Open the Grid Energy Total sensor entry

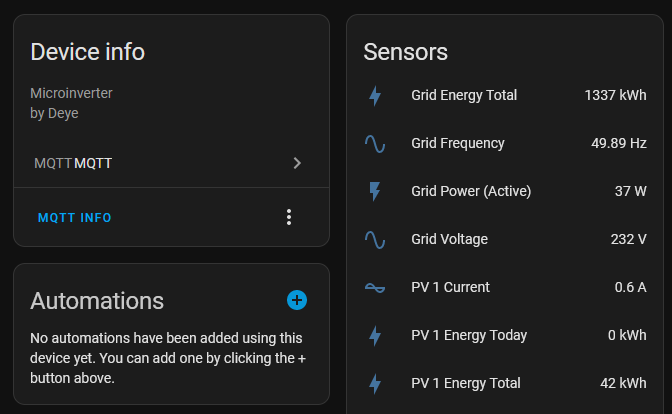505,95
